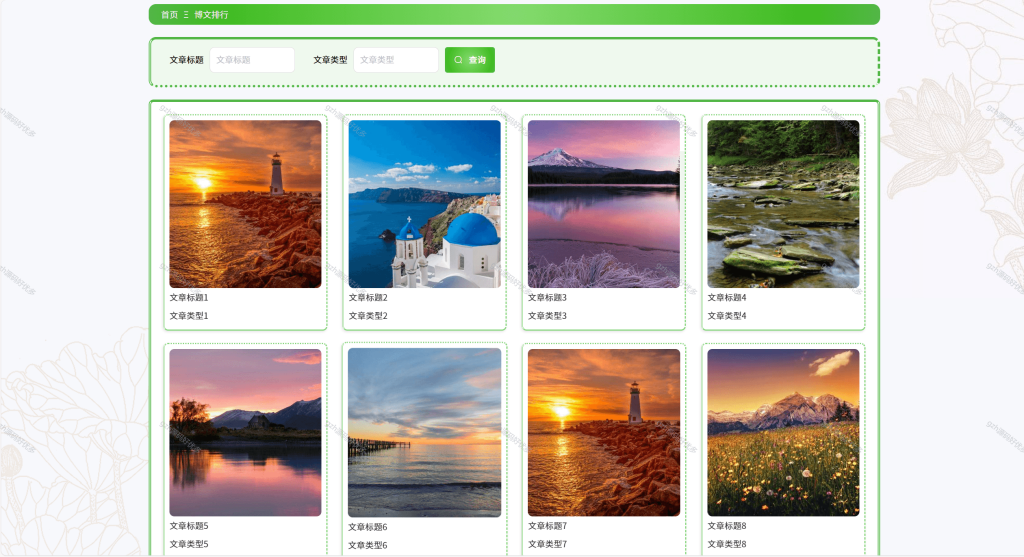Focus the 文章类型 search input field
Screen dimensions: 1024x557
pyautogui.click(x=396, y=60)
